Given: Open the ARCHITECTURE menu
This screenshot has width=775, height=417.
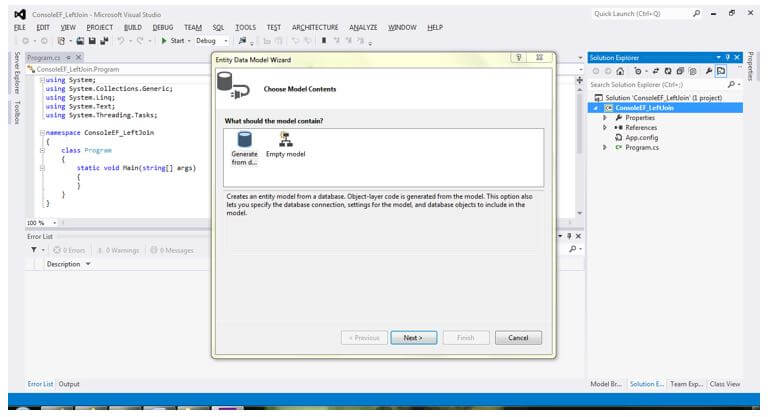Looking at the screenshot, I should click(x=315, y=28).
